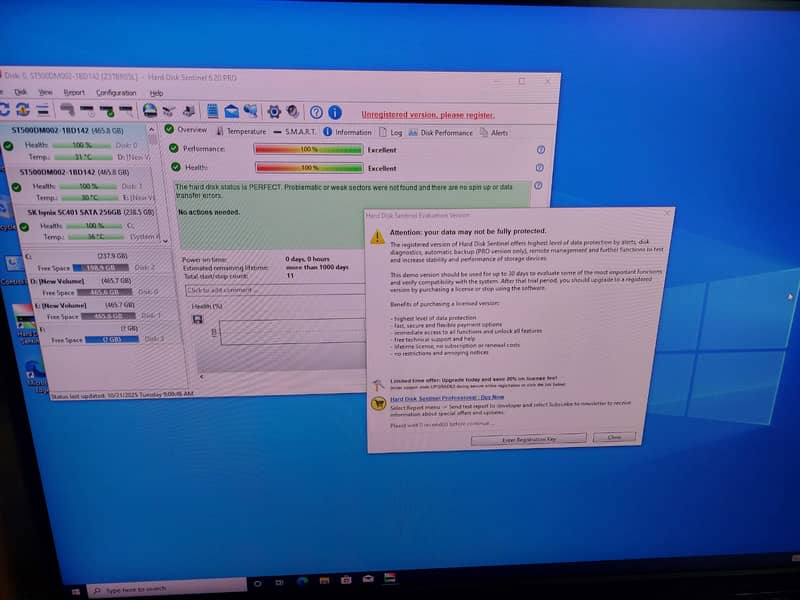Click the blue report sheet toolbar icon
The height and width of the screenshot is (600, 800).
(212, 111)
